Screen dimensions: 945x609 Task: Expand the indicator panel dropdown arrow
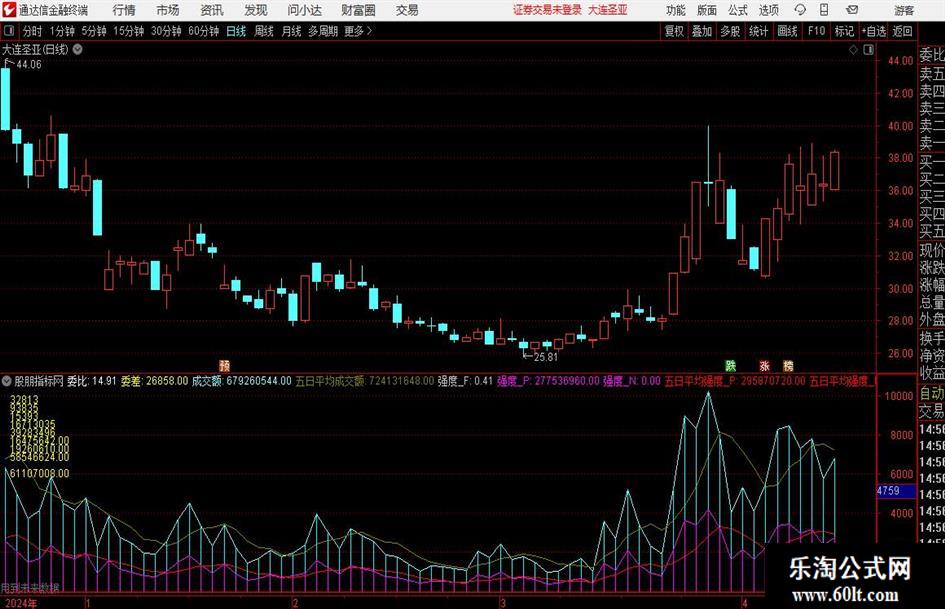point(7,381)
